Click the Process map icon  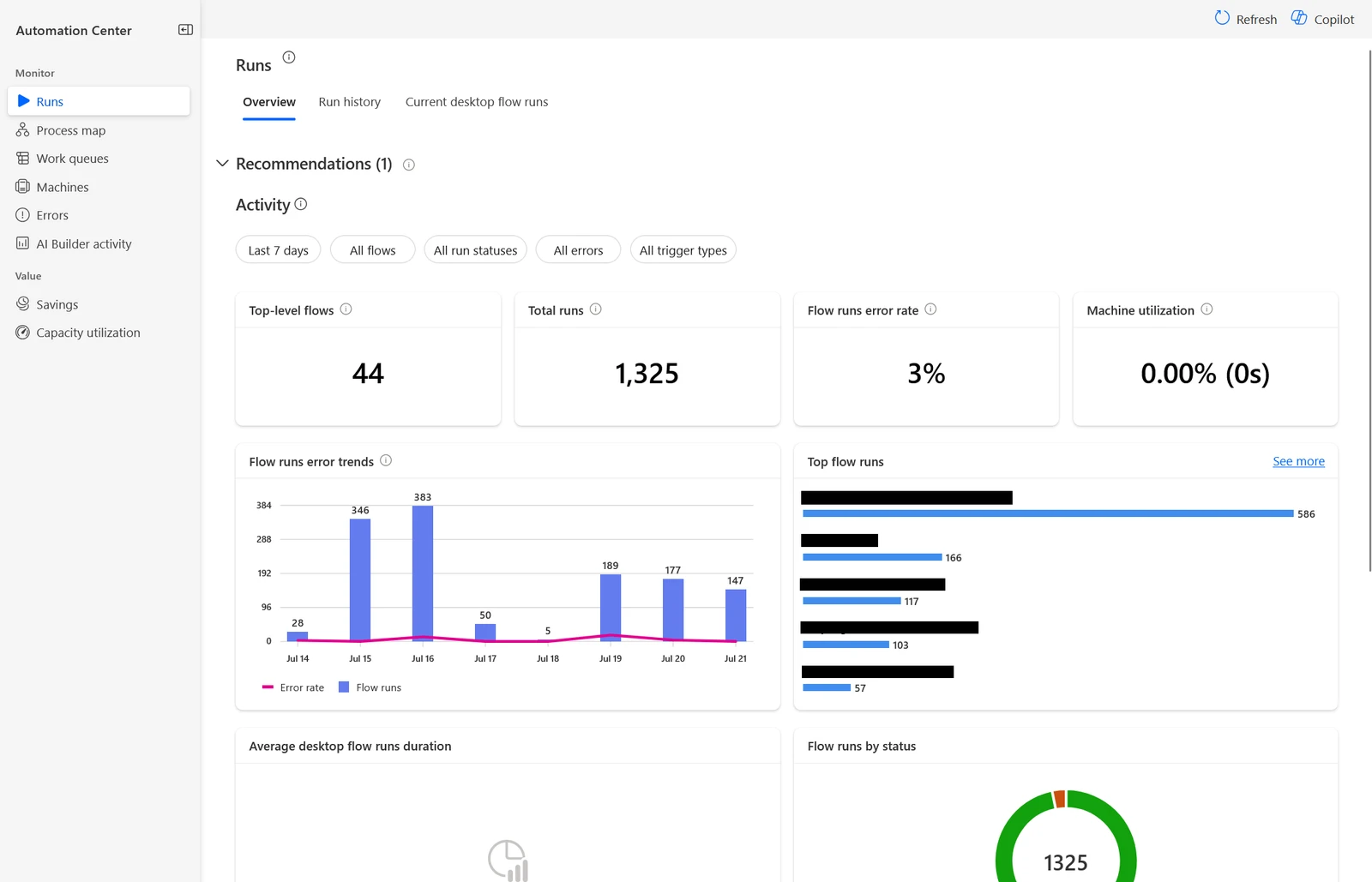click(23, 130)
